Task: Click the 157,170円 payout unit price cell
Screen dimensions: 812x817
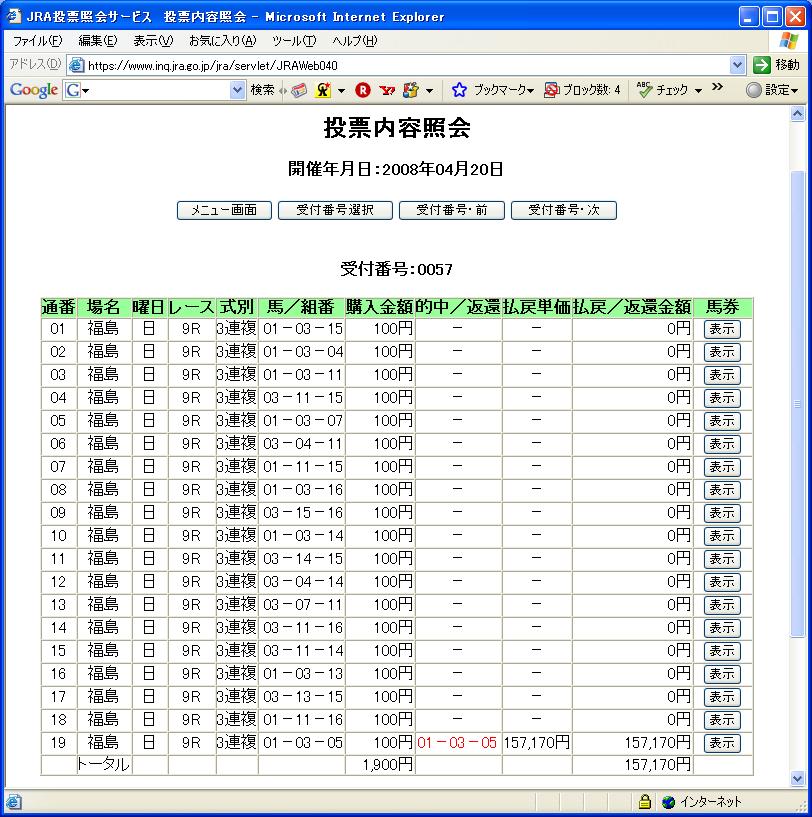Action: (537, 742)
